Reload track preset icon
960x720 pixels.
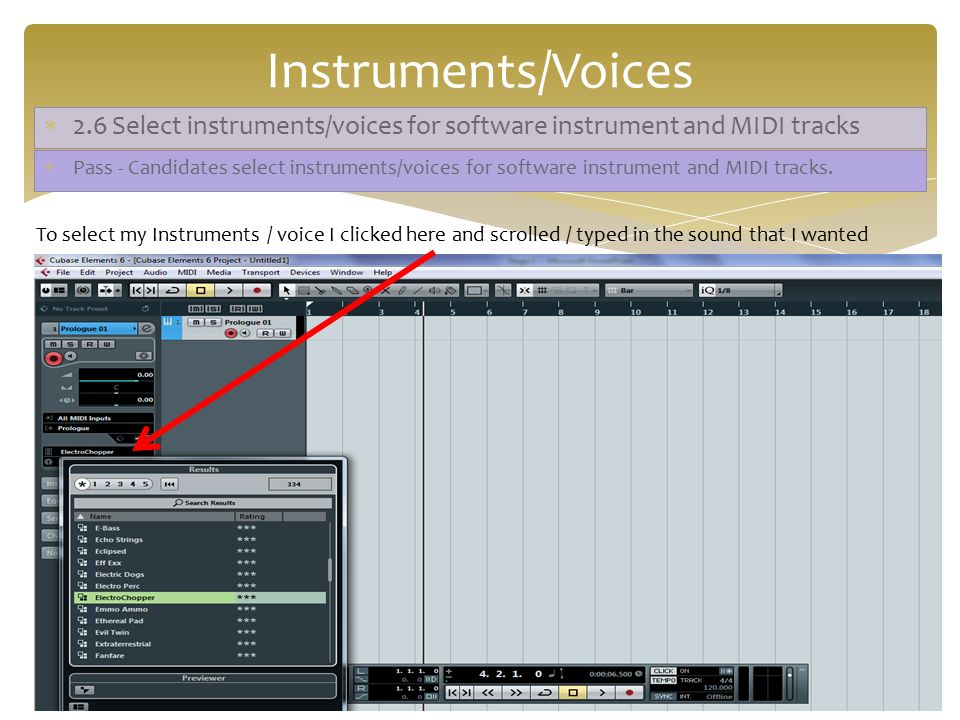coord(145,309)
